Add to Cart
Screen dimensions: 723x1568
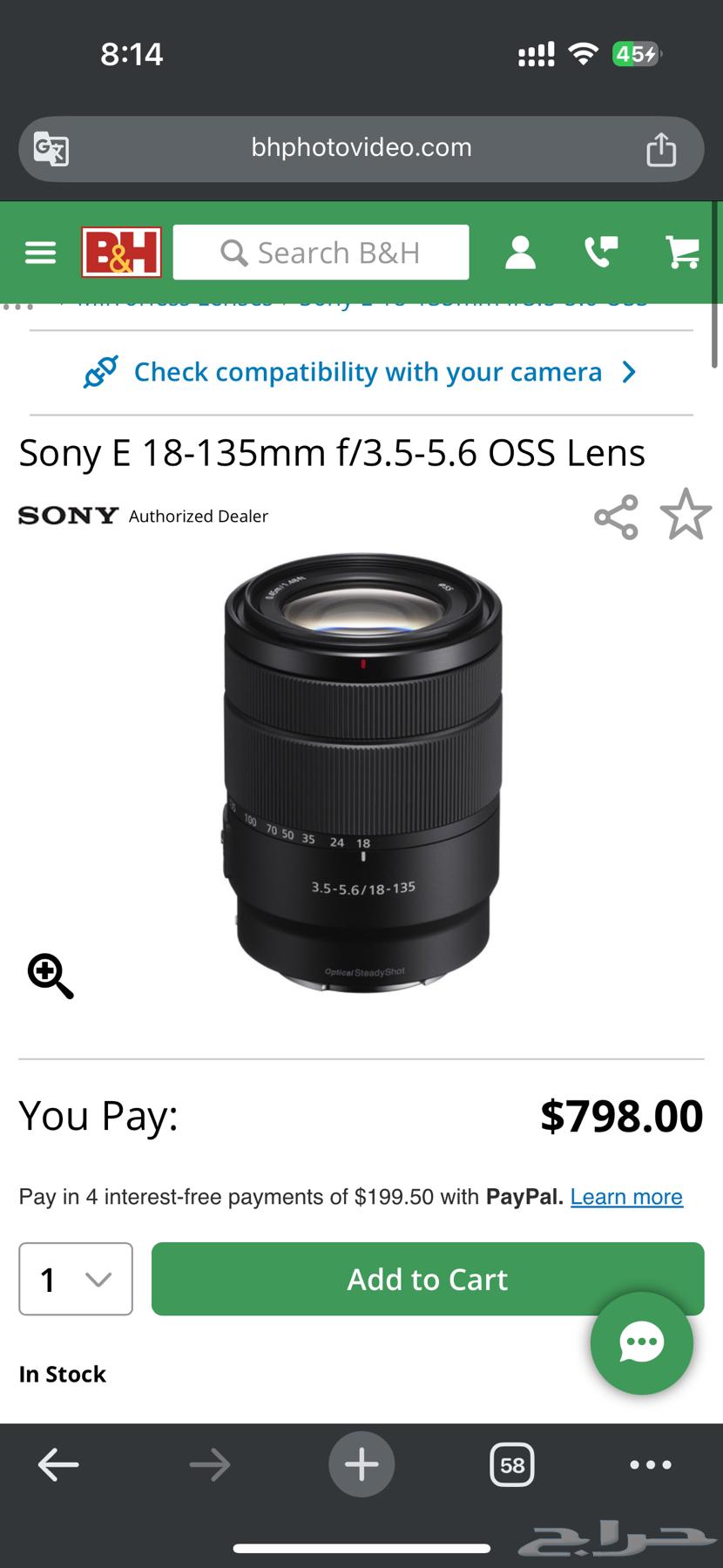428,1279
